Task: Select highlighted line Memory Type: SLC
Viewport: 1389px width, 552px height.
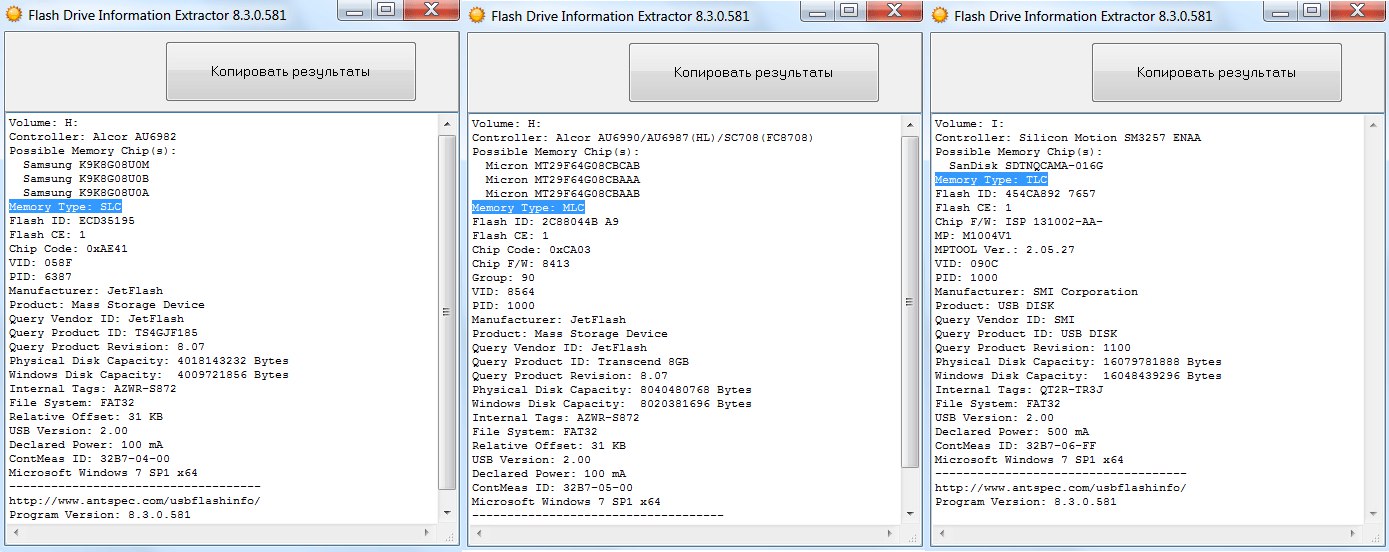Action: (65, 207)
